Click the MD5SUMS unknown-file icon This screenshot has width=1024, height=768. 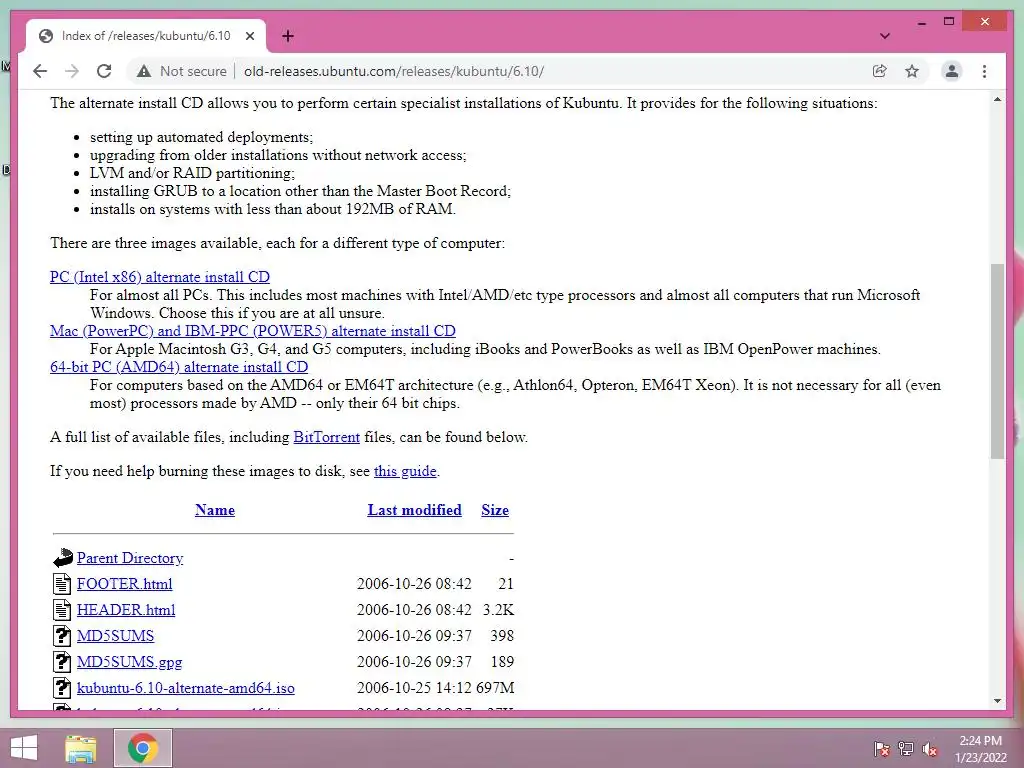coord(62,636)
